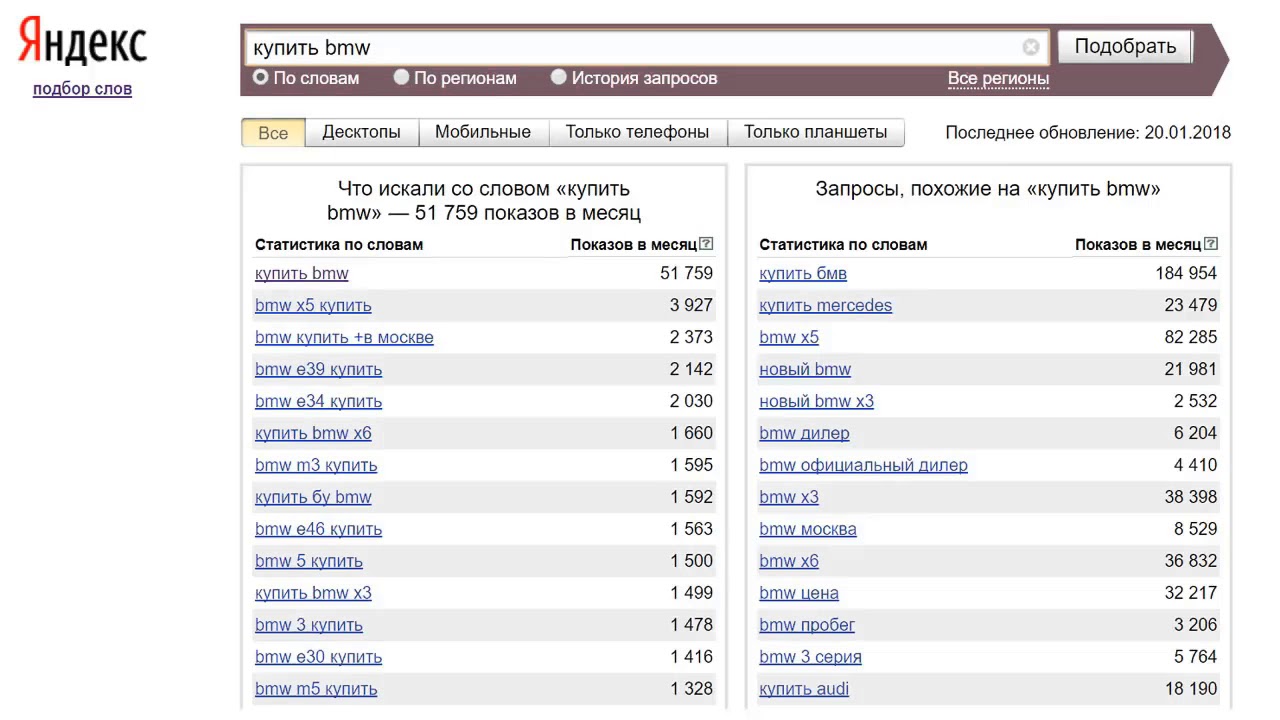This screenshot has width=1280, height=720.
Task: Open the similar query 'bmw x6'
Action: click(789, 561)
